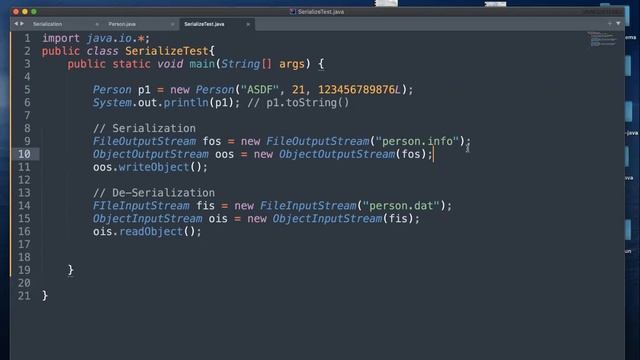Screen dimensions: 640x360
Task: Click "args" parameter on line 3
Action: [292, 64]
